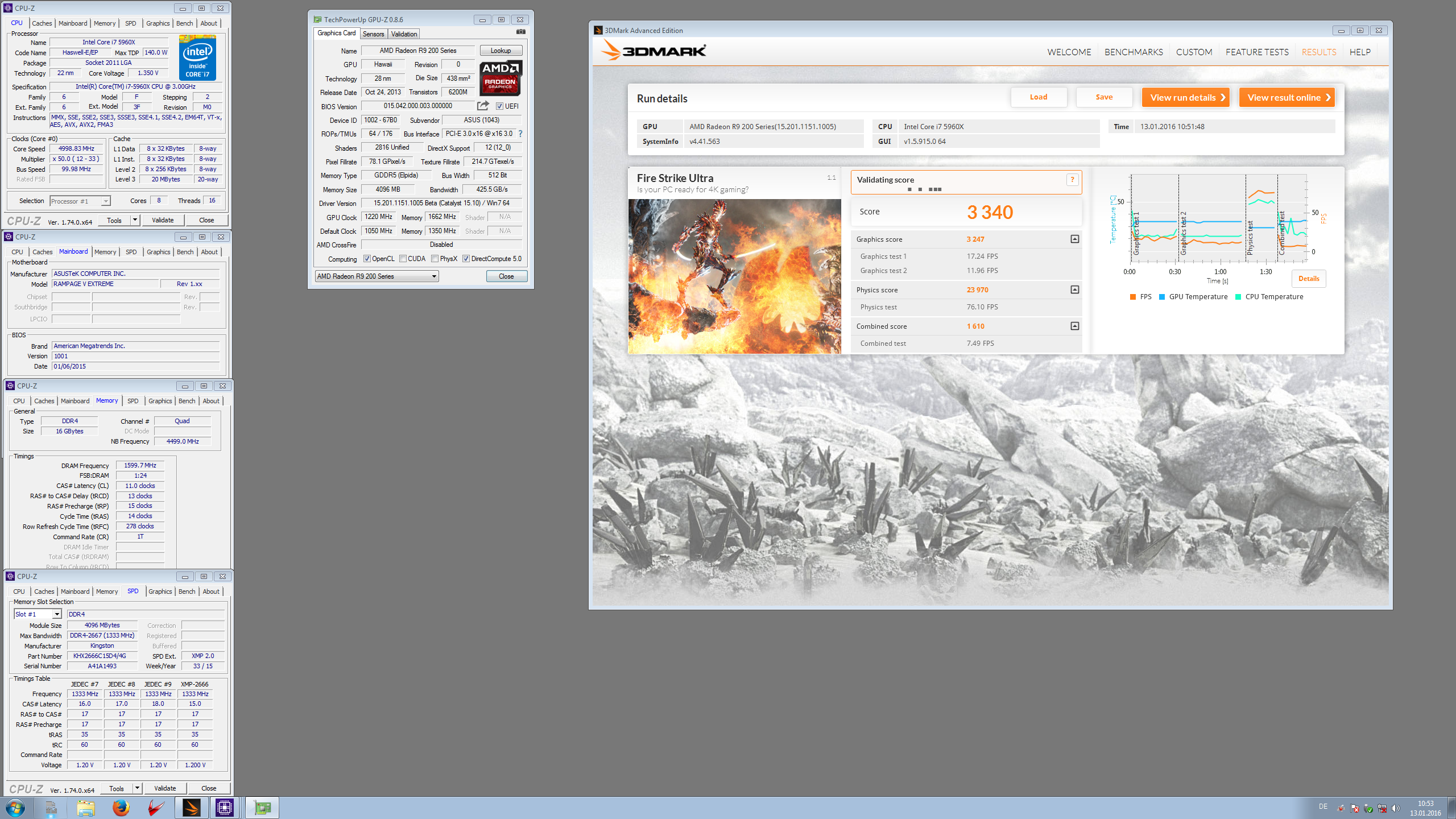Open Windows Explorer from the taskbar
This screenshot has height=819, width=1456.
click(86, 808)
